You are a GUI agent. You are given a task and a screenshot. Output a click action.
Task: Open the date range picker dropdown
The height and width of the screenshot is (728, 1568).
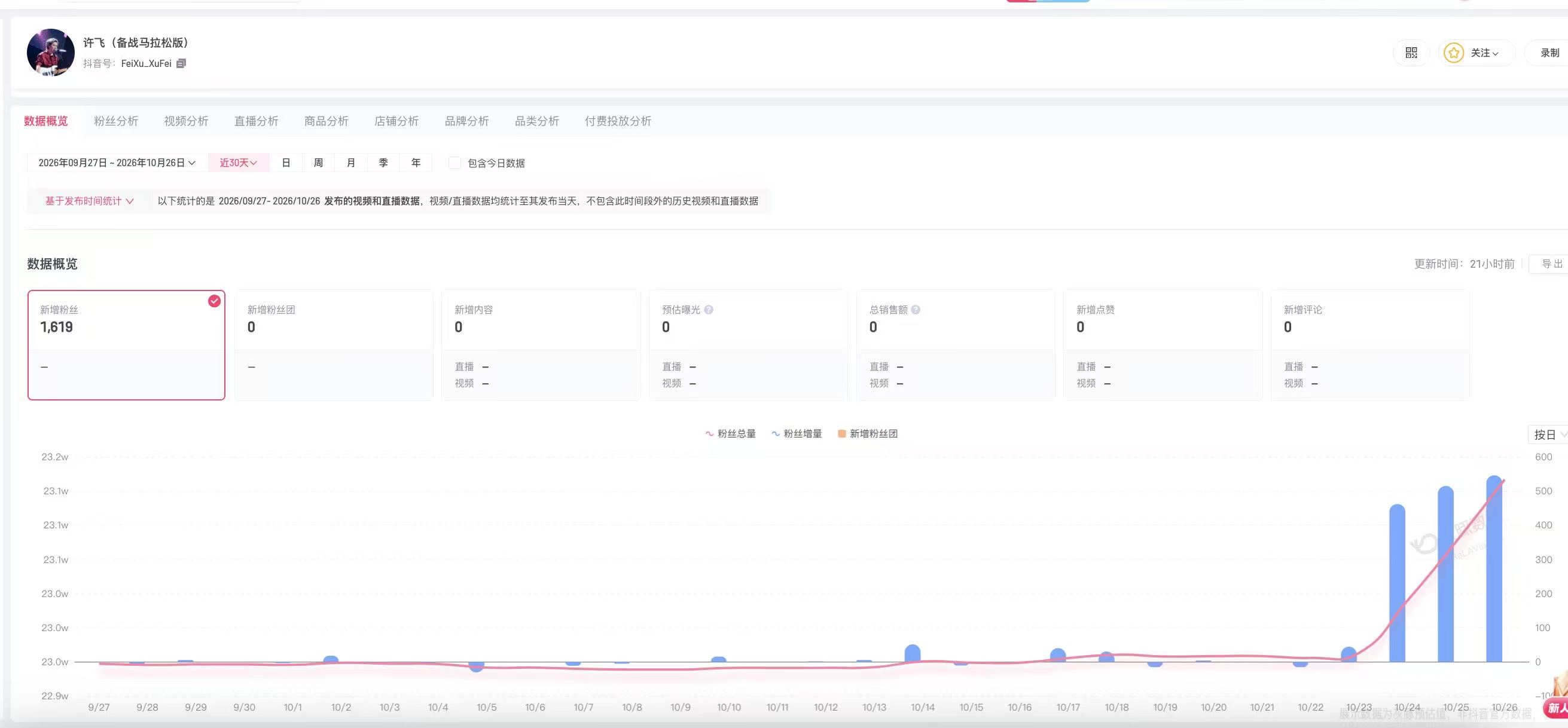117,163
